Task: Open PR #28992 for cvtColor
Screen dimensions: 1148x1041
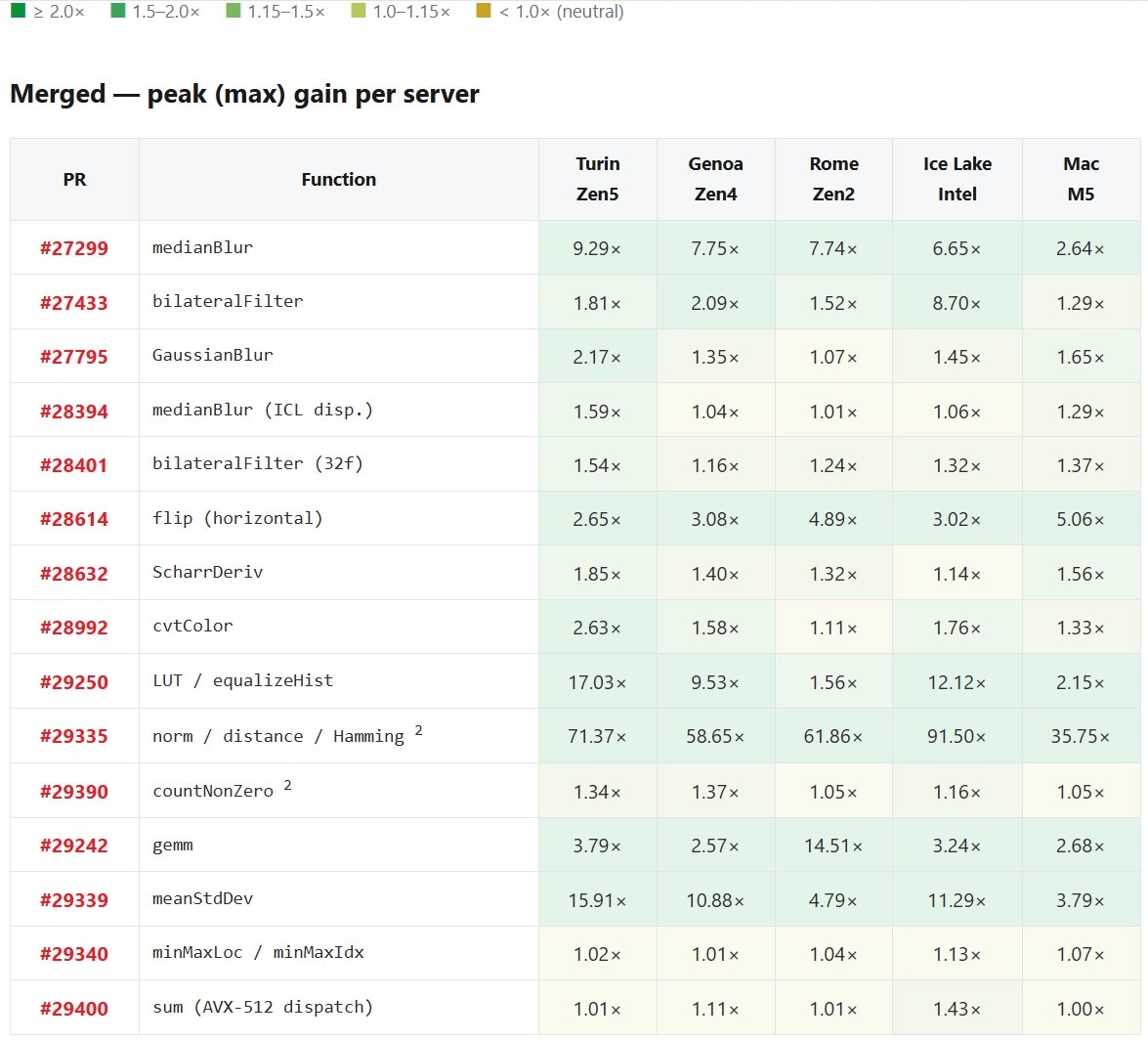Action: tap(74, 628)
